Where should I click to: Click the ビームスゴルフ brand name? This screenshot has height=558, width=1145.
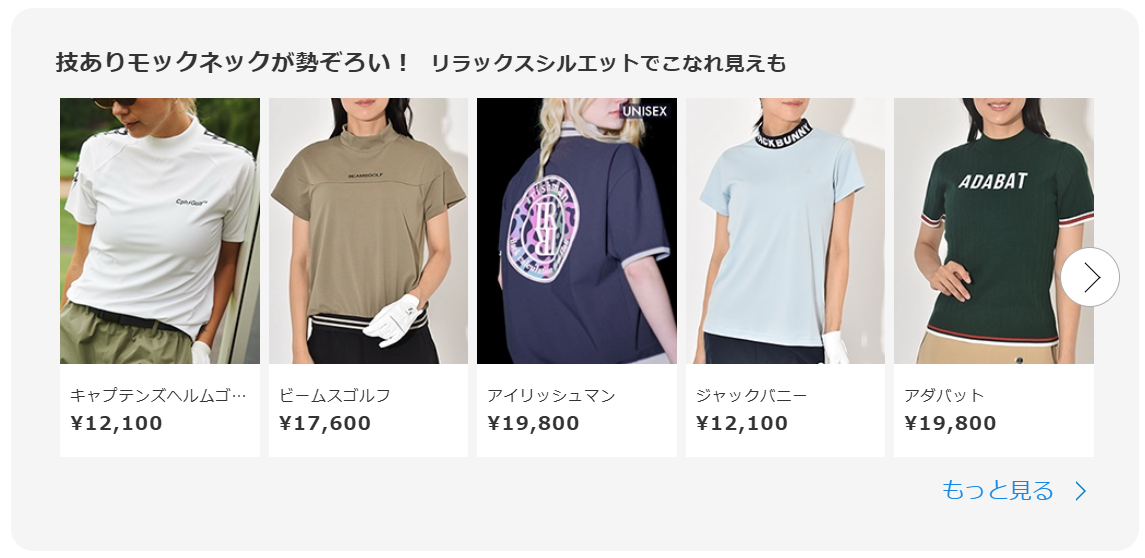pos(334,396)
